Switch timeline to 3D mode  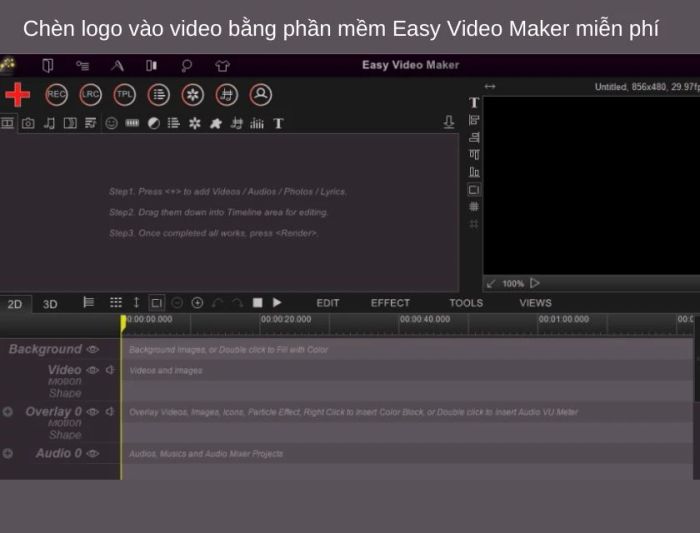click(50, 304)
